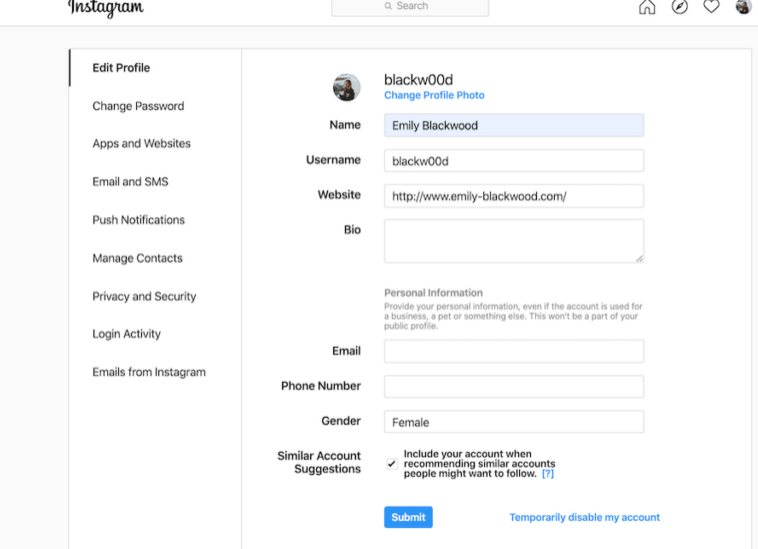Open the Explore compass icon
Screen dimensions: 758x549
pyautogui.click(x=679, y=7)
